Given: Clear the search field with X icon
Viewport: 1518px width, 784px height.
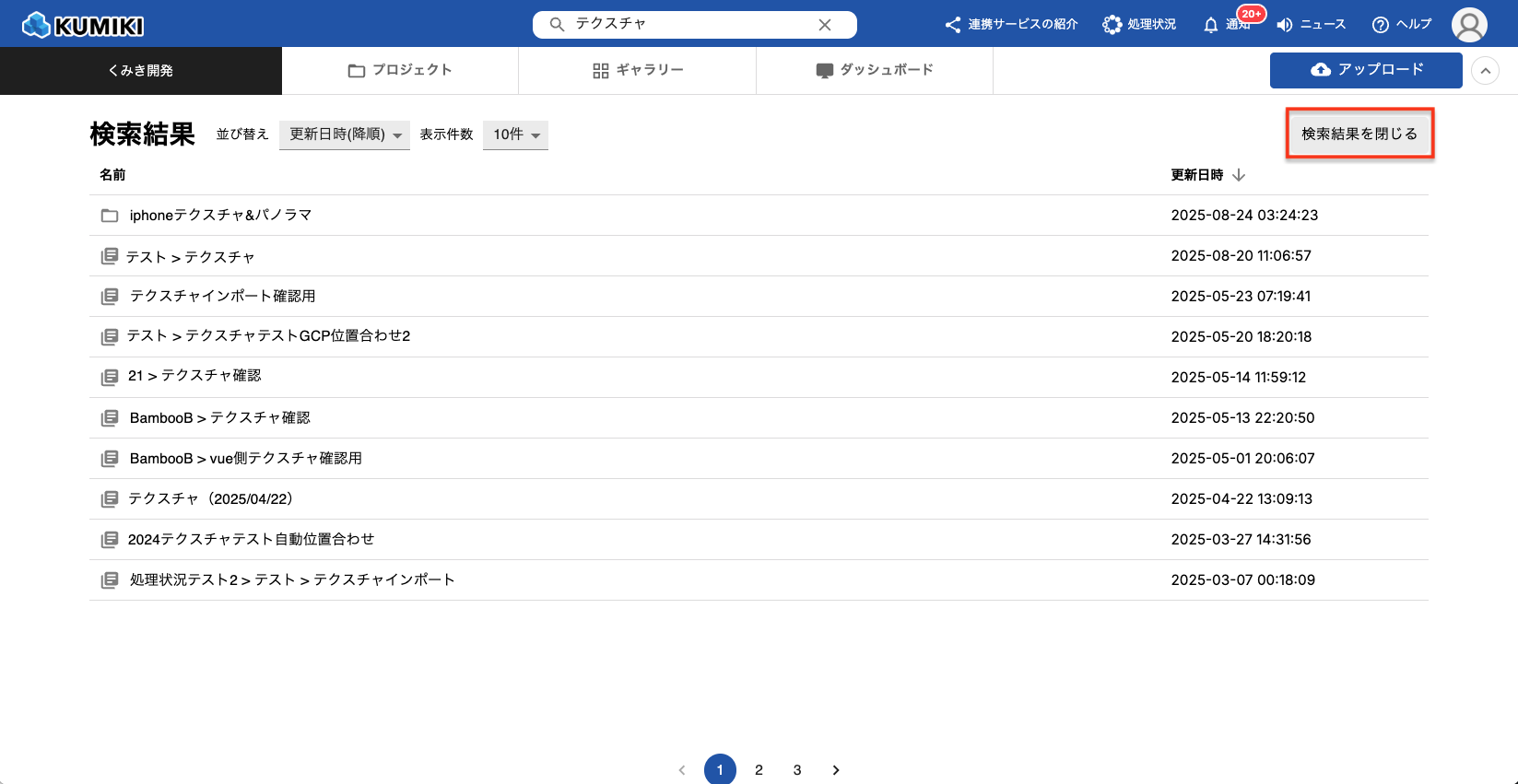Looking at the screenshot, I should [825, 25].
